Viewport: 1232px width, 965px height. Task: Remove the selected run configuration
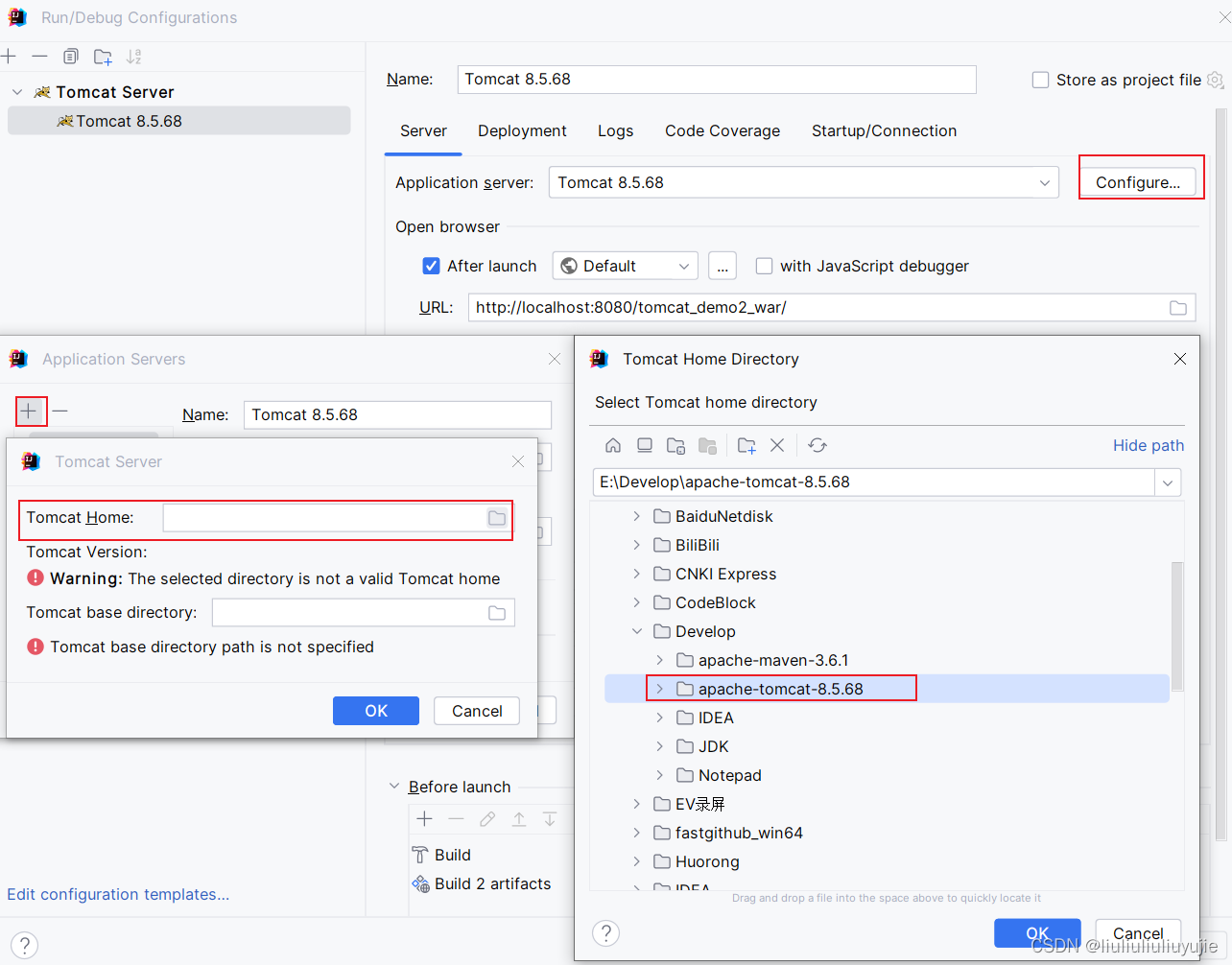tap(39, 57)
